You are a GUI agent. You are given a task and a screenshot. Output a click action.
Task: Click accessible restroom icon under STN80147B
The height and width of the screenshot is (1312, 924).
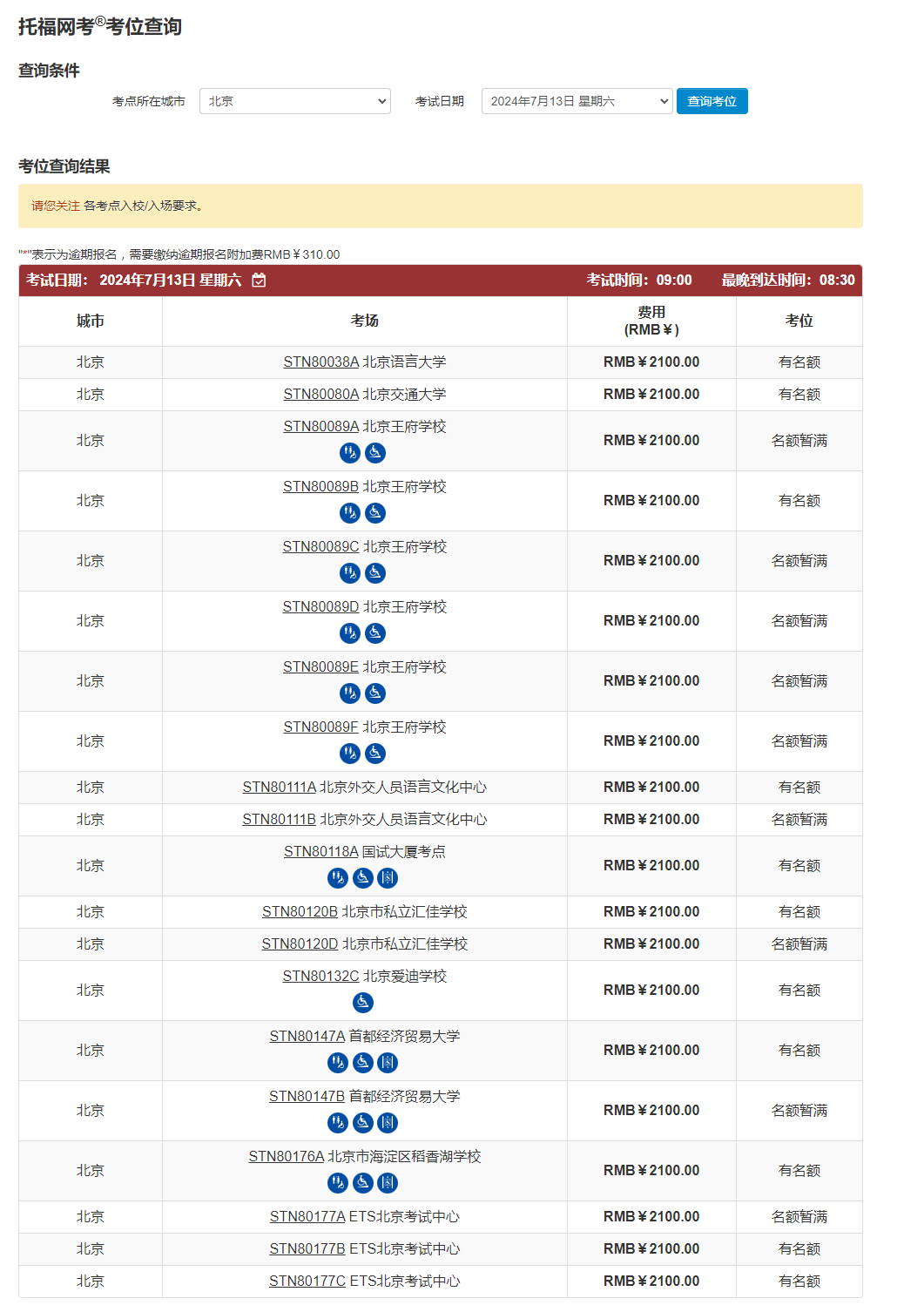(338, 1123)
